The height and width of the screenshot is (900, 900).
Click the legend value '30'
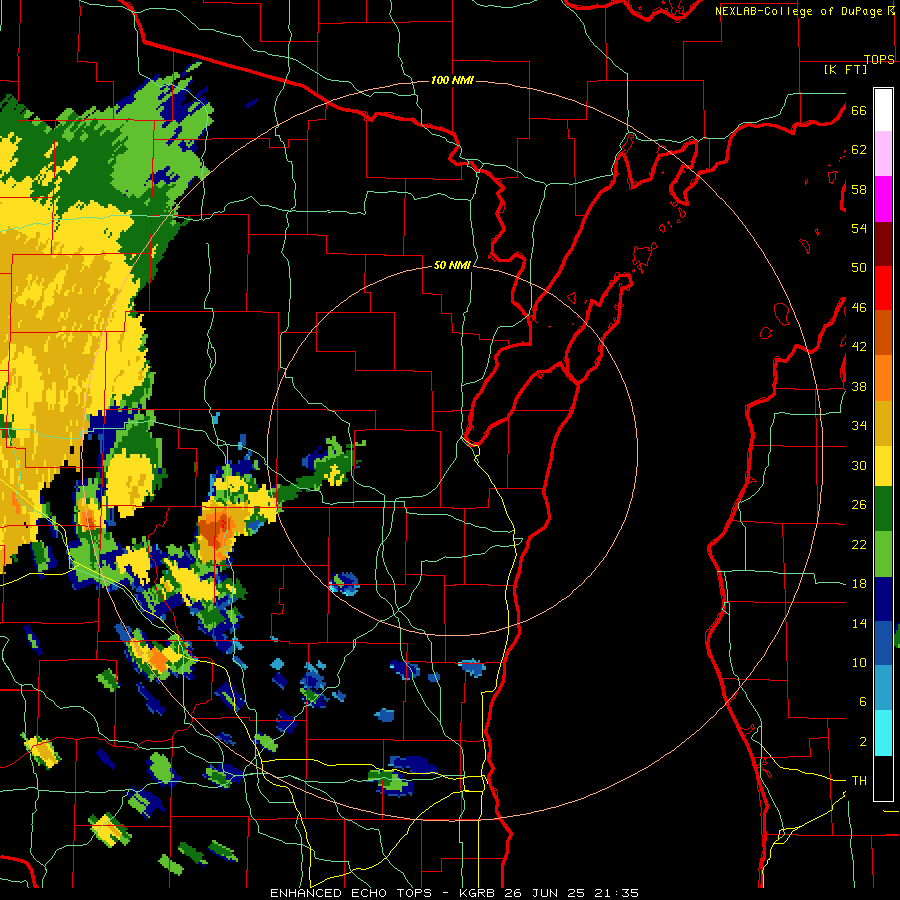(859, 465)
